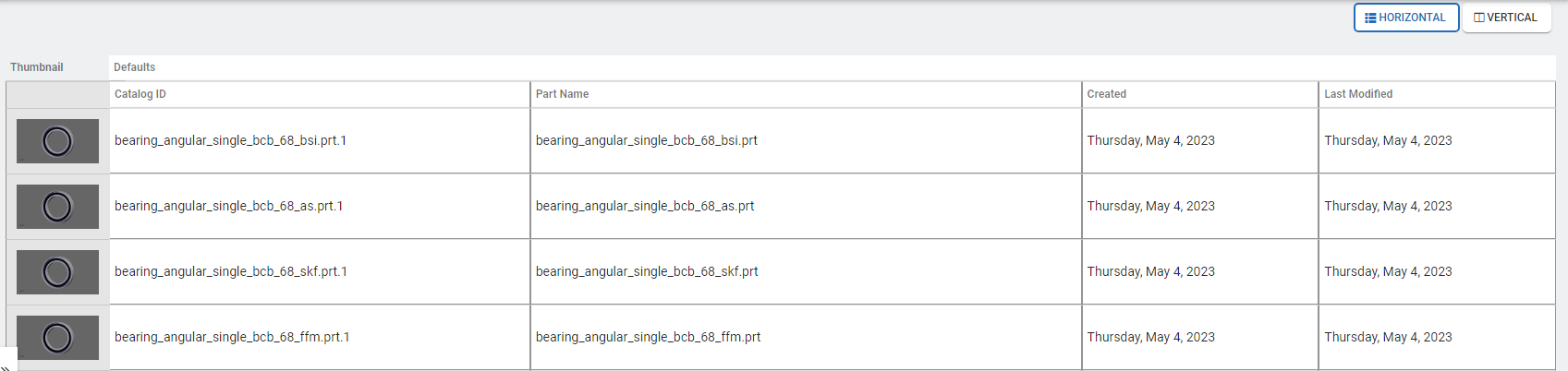Click part name bearing_angular_single_bcb_68_ffm.prt
The image size is (1568, 371).
648,338
